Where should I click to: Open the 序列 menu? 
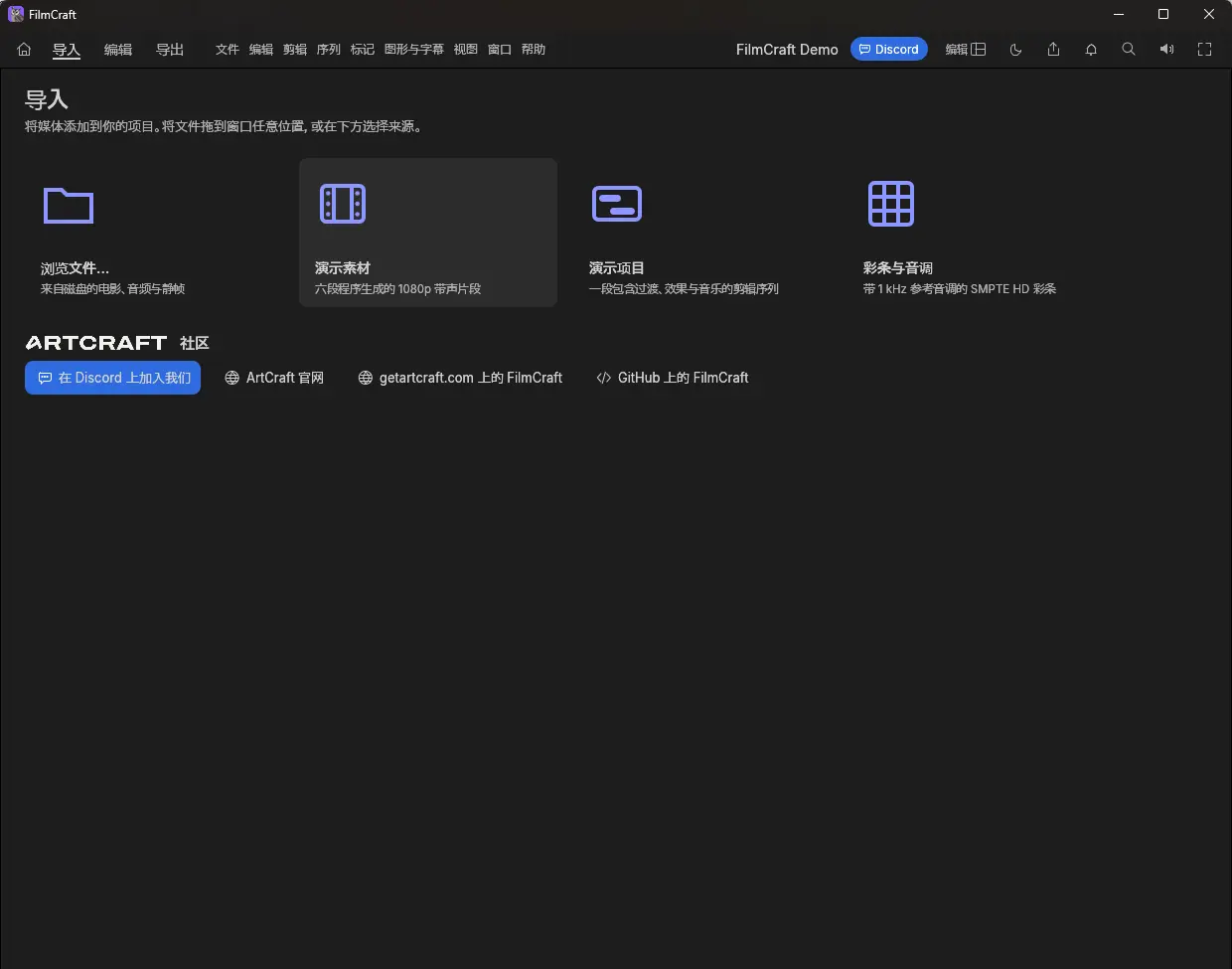pyautogui.click(x=329, y=49)
